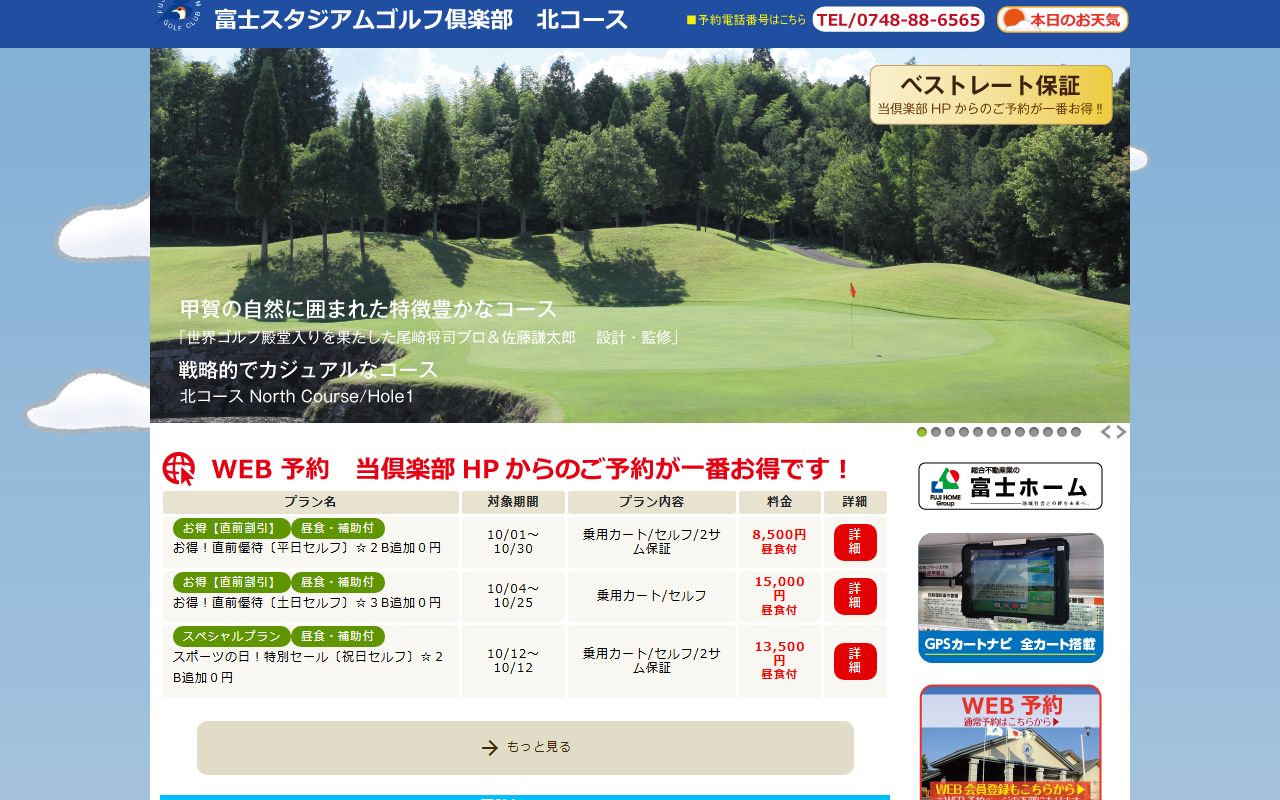Open today's weather button 本日のお天気
This screenshot has height=800, width=1280.
tap(1062, 19)
